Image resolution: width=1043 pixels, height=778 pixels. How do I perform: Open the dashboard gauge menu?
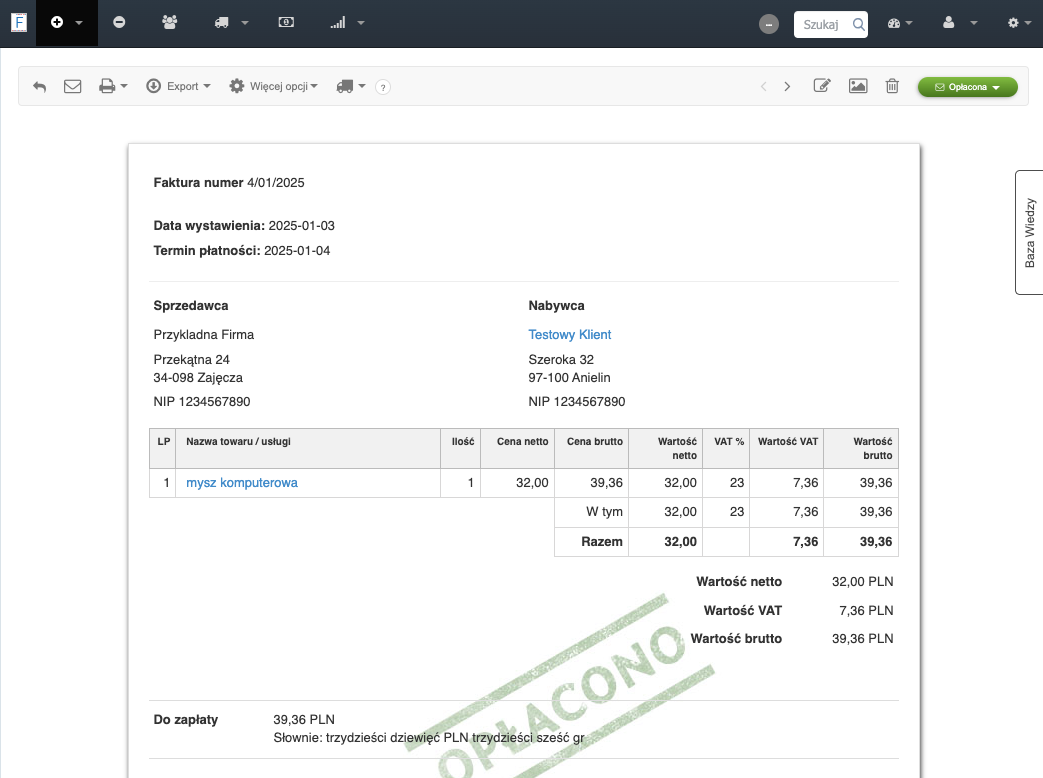900,23
